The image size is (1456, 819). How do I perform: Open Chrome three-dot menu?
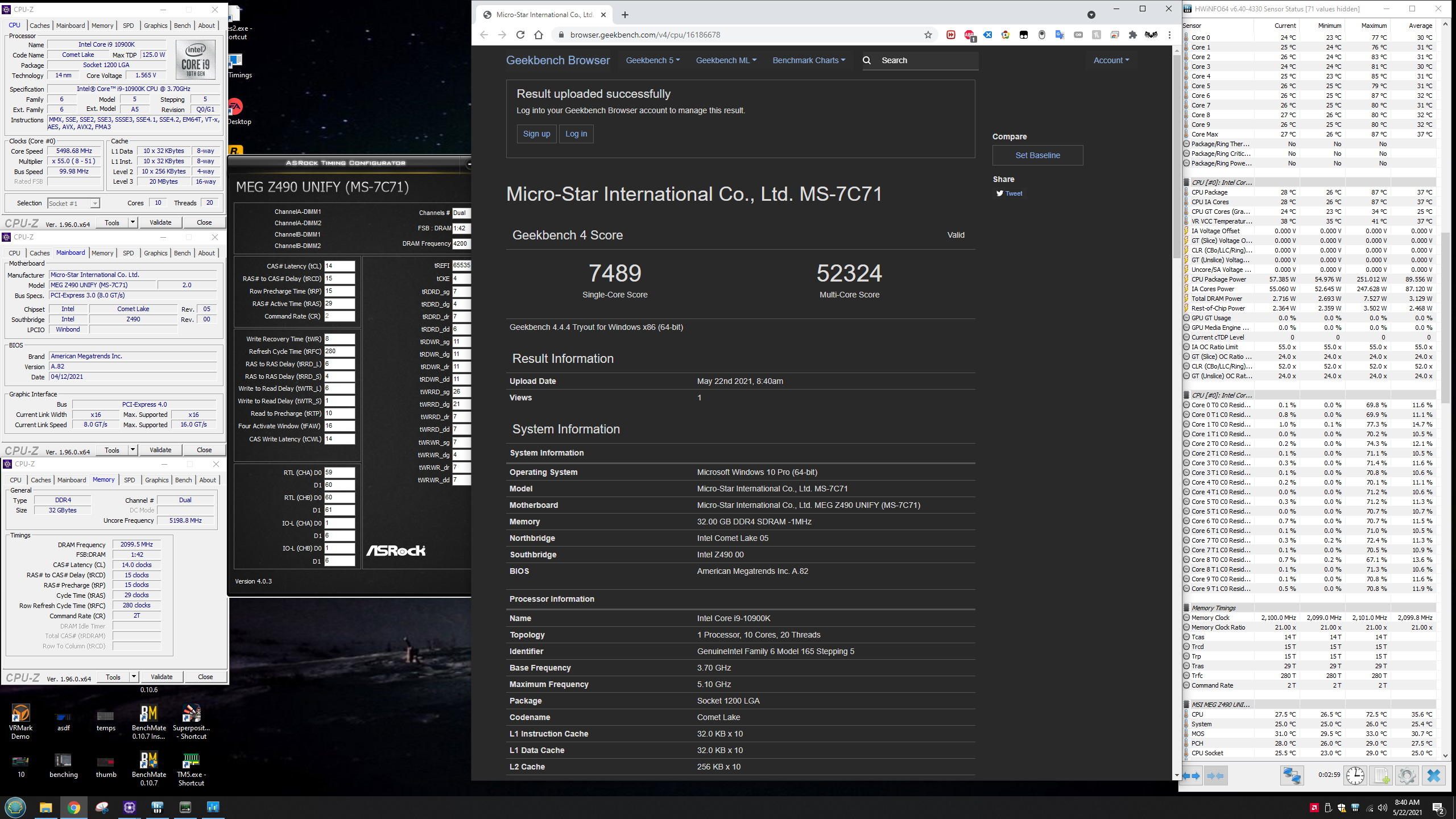[x=1169, y=35]
